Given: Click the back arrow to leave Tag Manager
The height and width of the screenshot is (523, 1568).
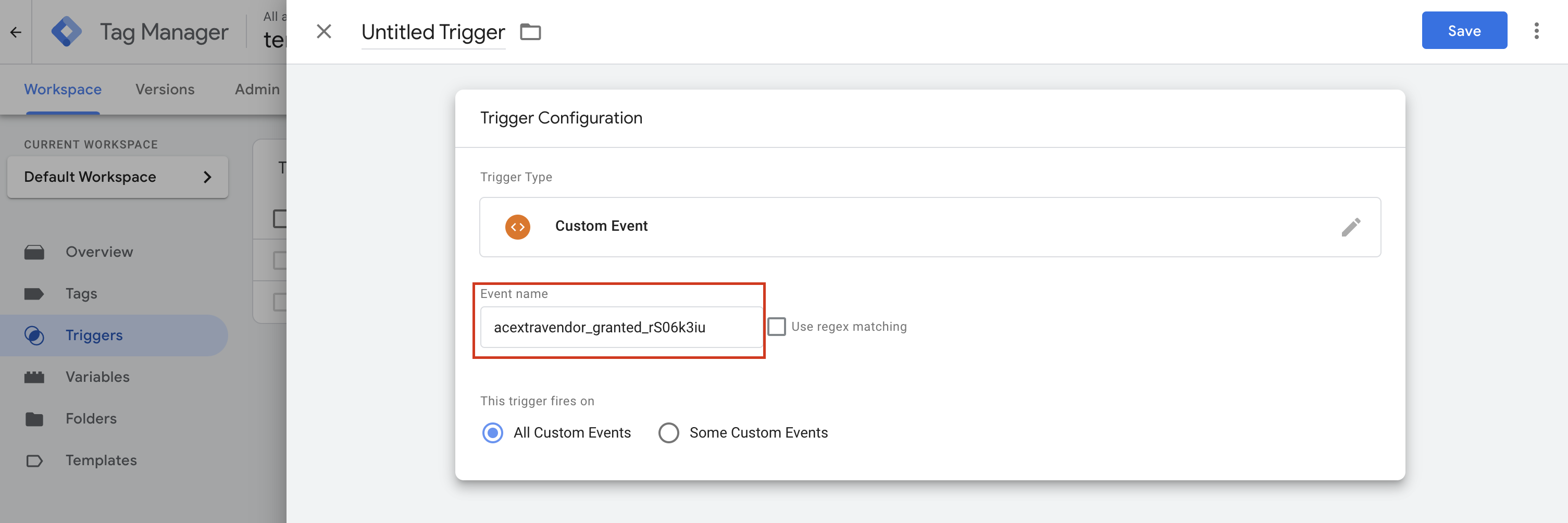Looking at the screenshot, I should pos(15,31).
